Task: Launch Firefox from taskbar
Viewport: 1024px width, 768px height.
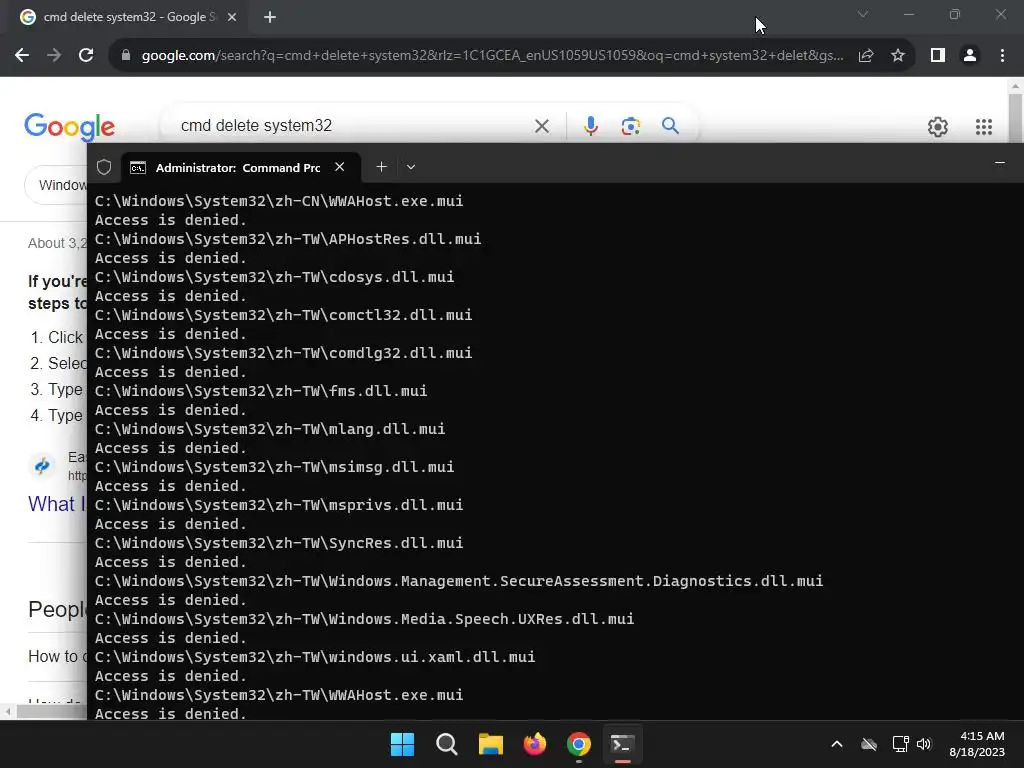Action: point(535,744)
